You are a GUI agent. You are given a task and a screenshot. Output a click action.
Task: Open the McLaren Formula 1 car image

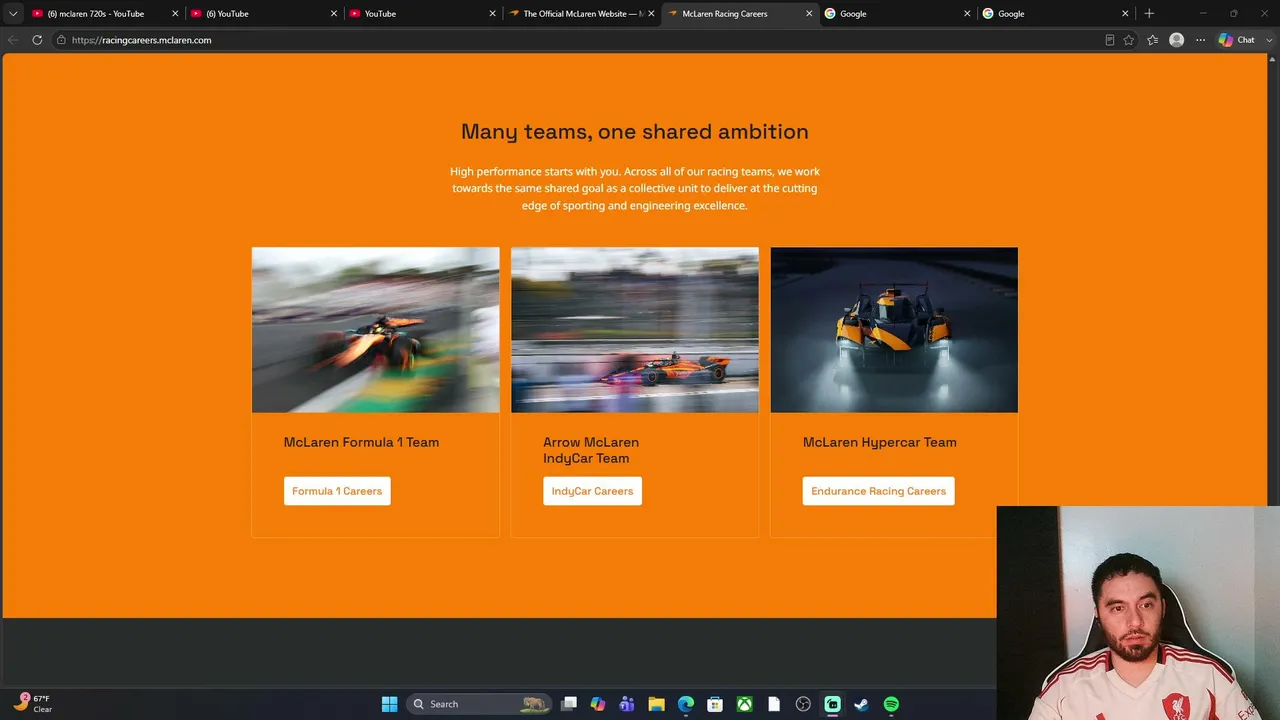(x=375, y=330)
